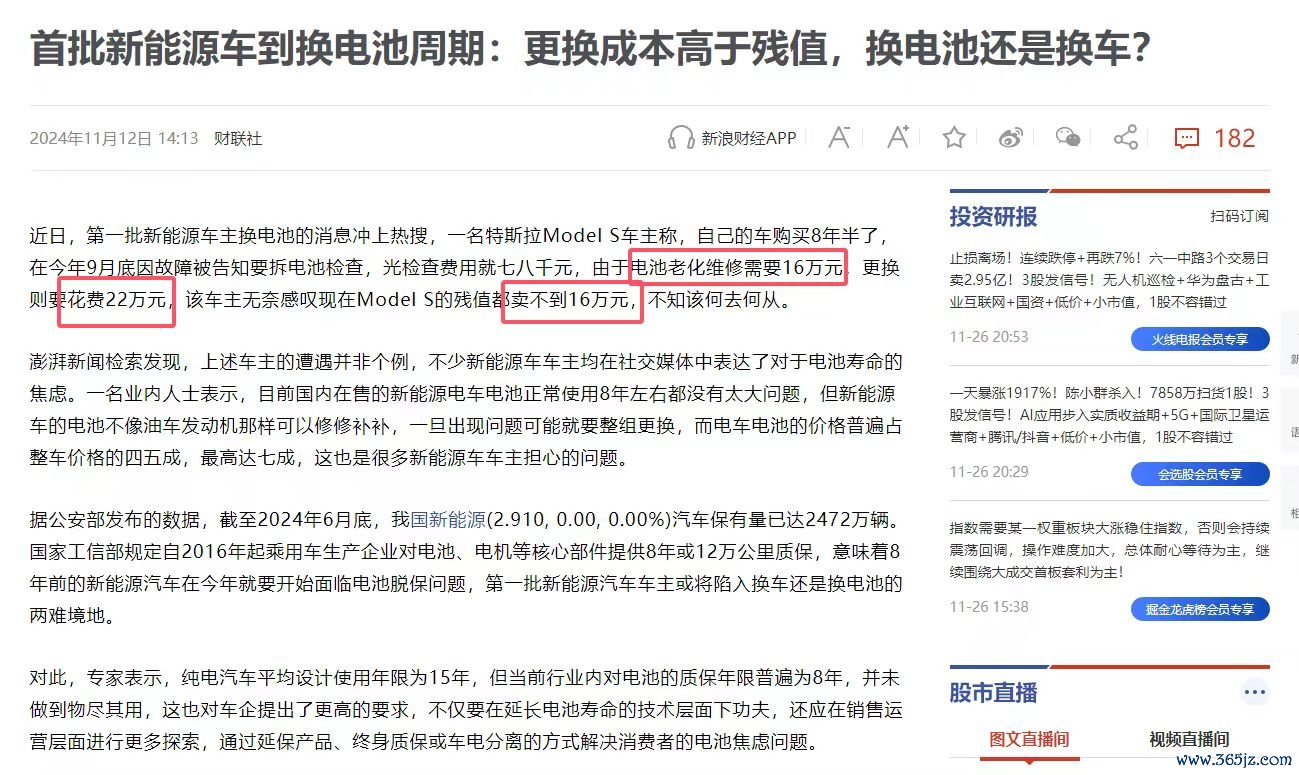Screen dimensions: 1299x775
Task: Click the 掘金龙虎榜会员专享 button
Action: pos(1200,609)
